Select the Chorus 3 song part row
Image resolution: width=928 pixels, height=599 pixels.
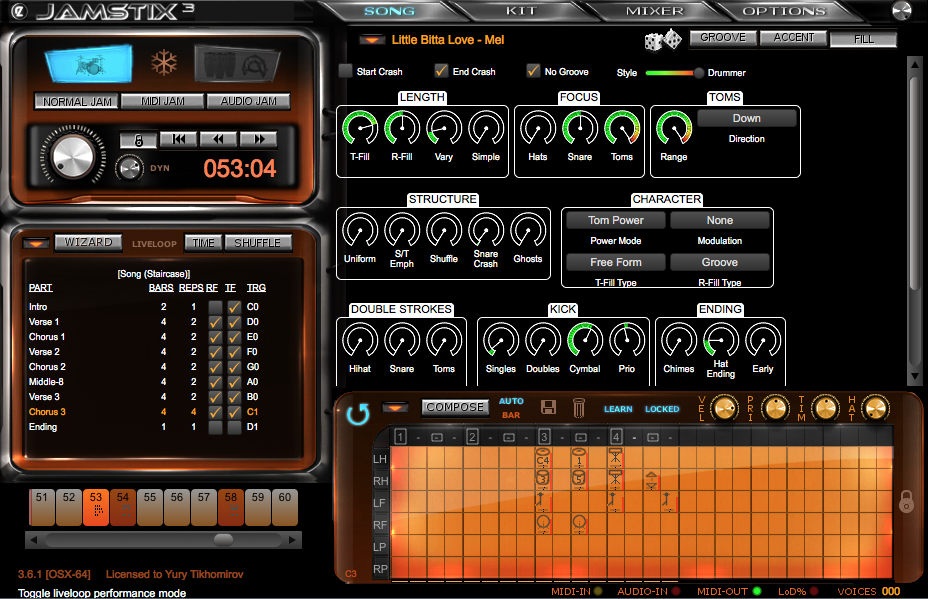click(147, 412)
